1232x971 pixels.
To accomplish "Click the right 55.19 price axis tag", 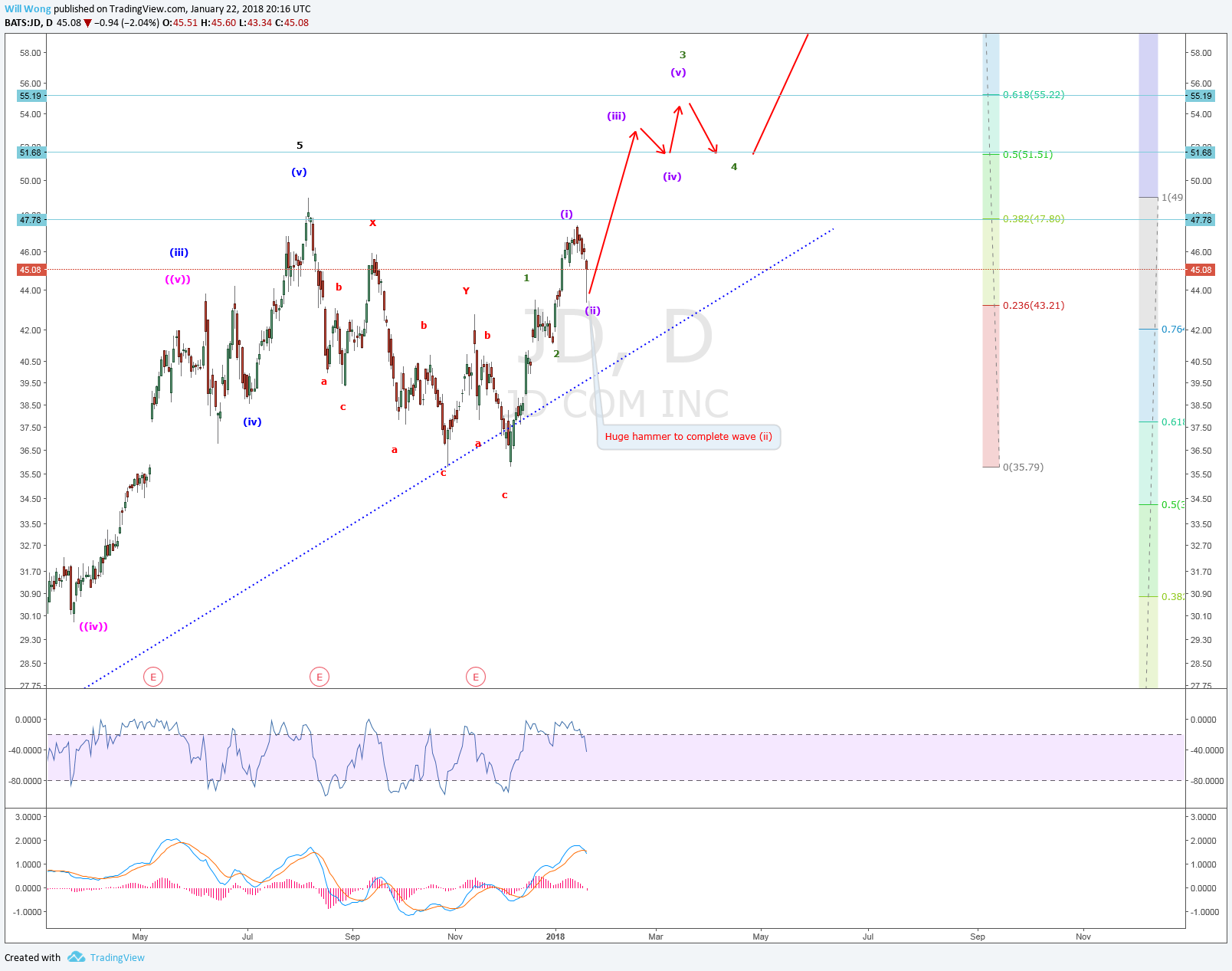I will pos(1201,96).
